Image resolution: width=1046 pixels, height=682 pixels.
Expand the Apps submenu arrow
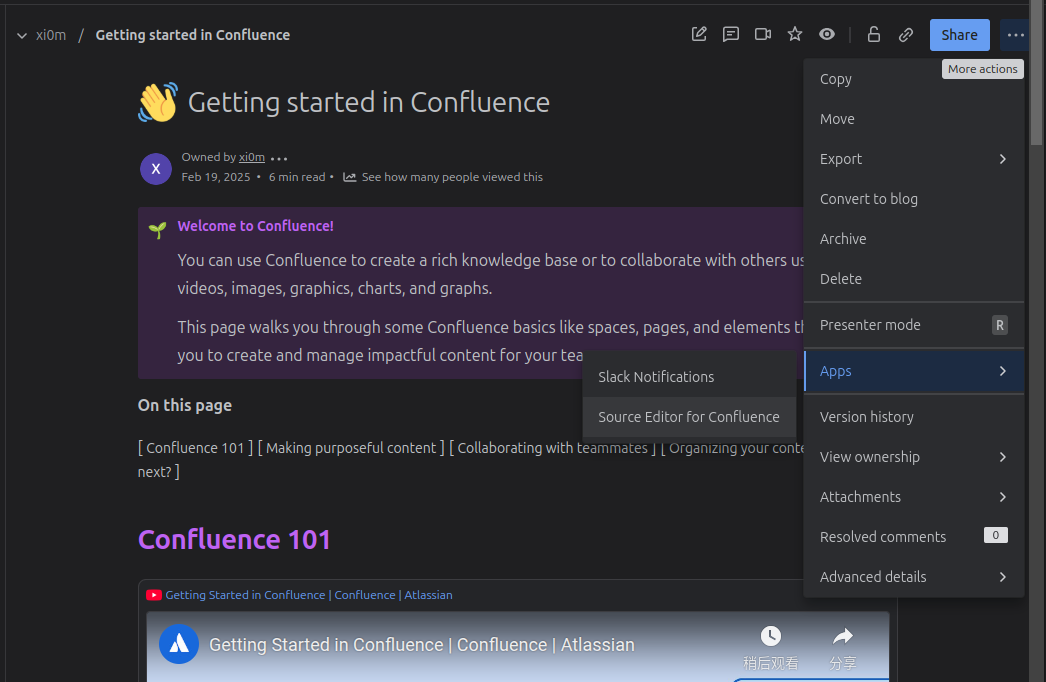tap(1002, 371)
